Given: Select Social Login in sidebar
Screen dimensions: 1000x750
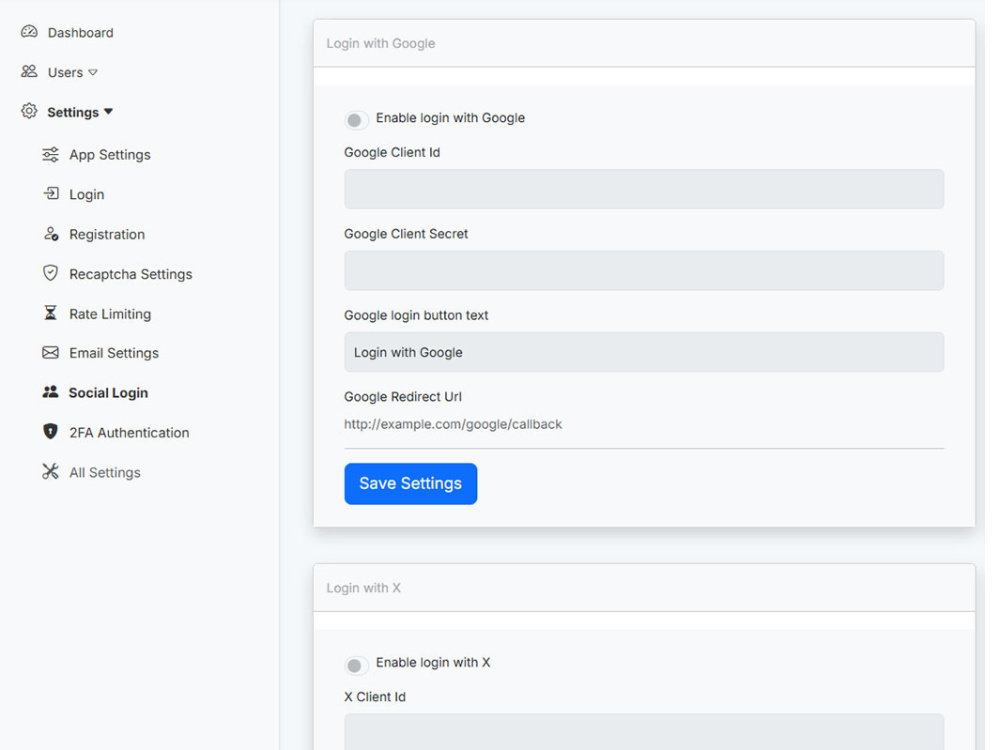Looking at the screenshot, I should pyautogui.click(x=108, y=393).
